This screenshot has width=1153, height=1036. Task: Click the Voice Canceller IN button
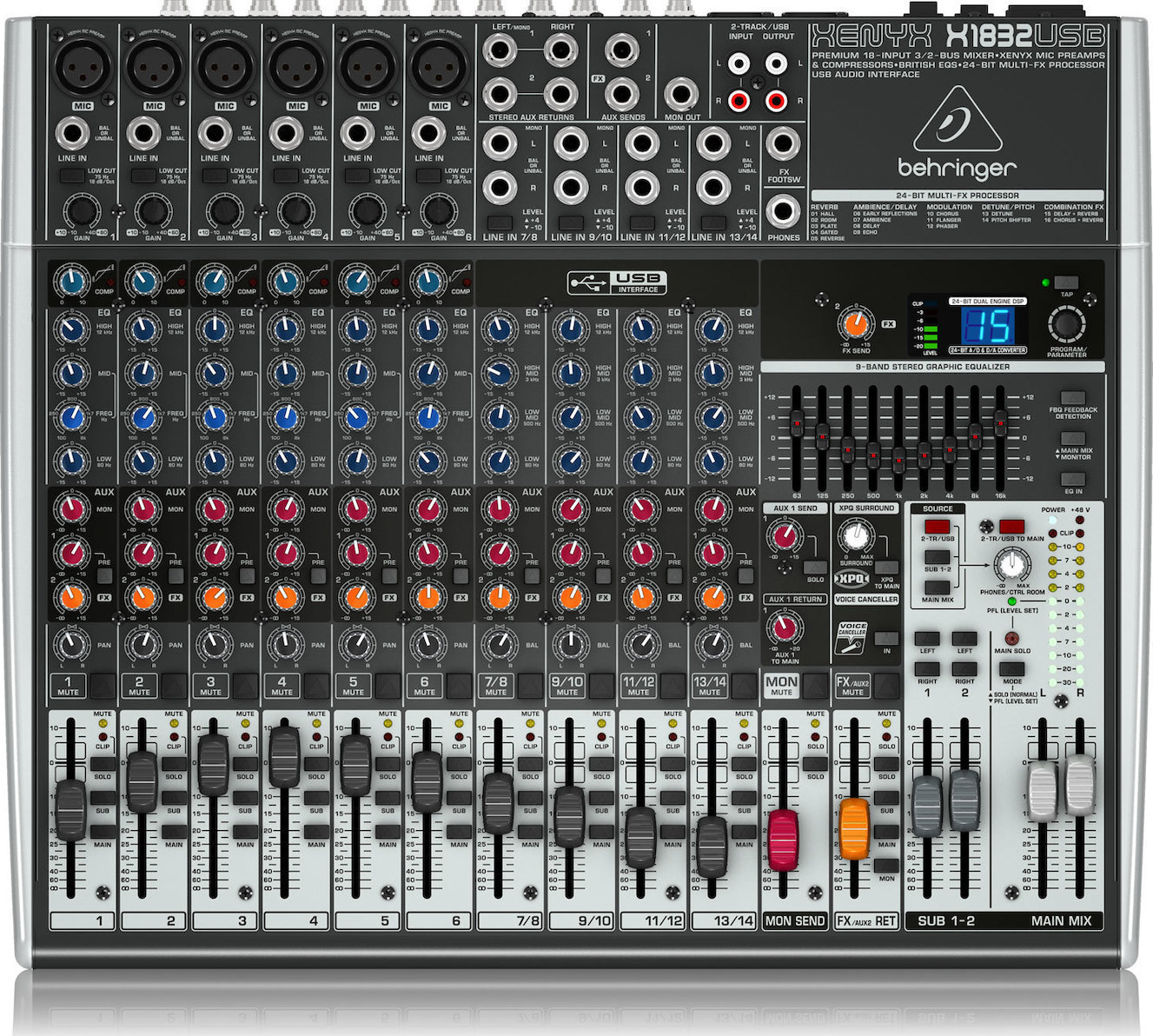[886, 637]
